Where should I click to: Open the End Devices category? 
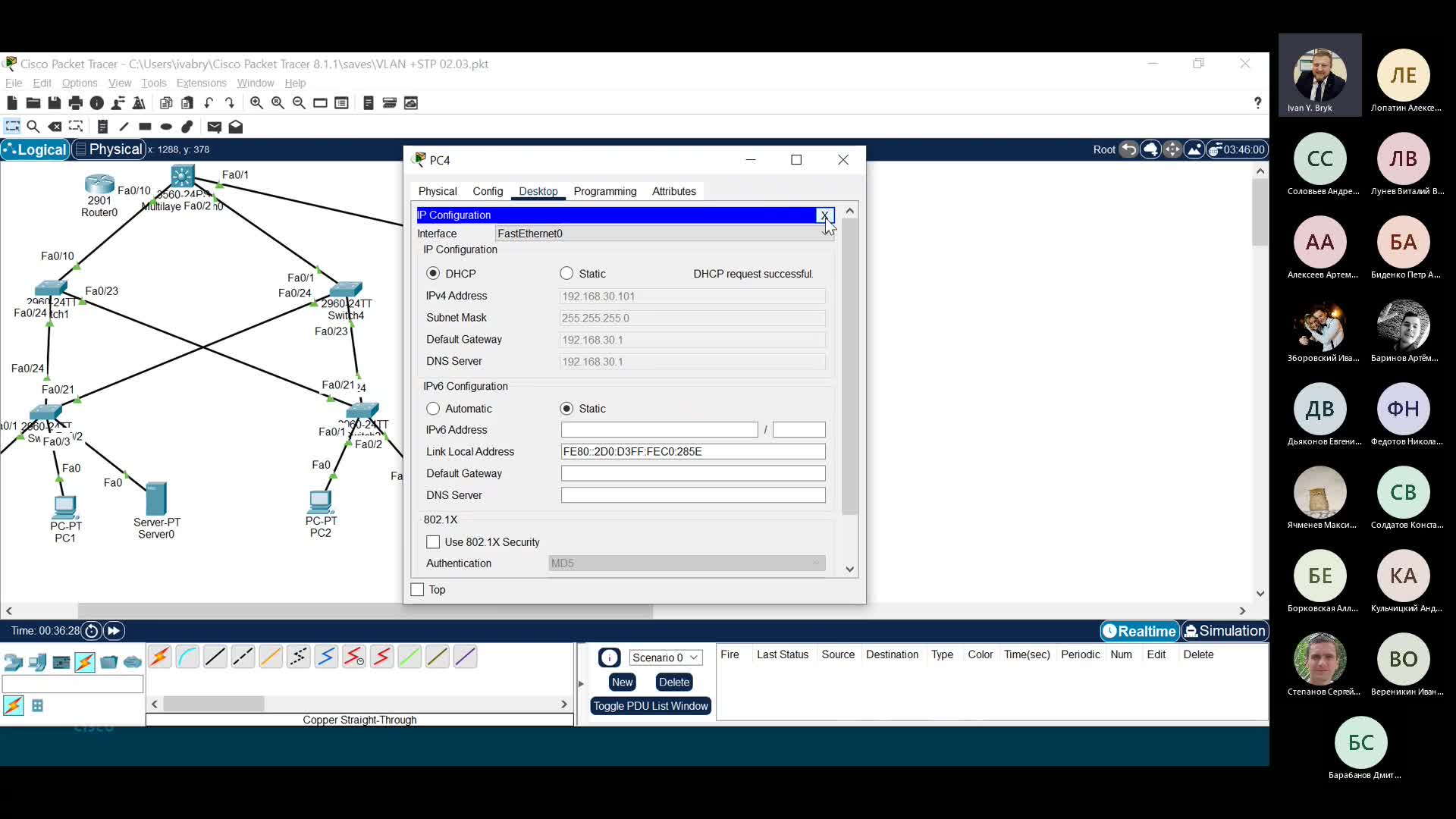pos(37,662)
